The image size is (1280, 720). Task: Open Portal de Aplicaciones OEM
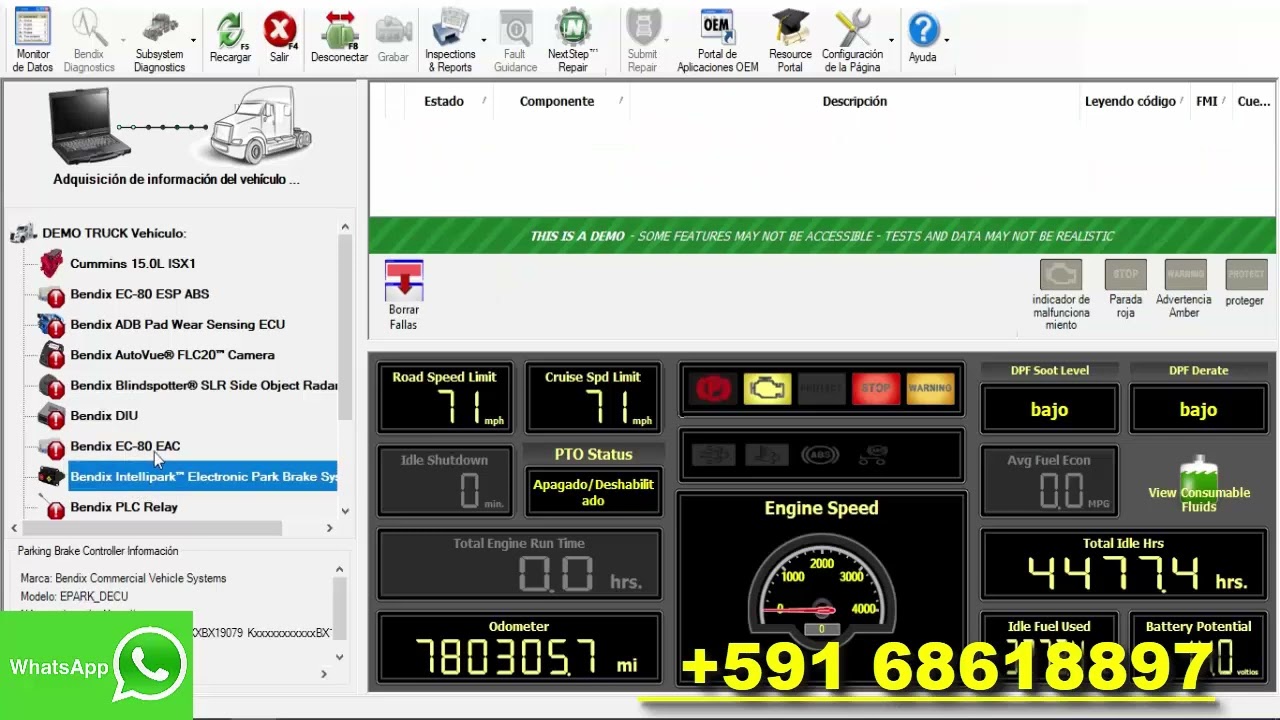pos(718,40)
